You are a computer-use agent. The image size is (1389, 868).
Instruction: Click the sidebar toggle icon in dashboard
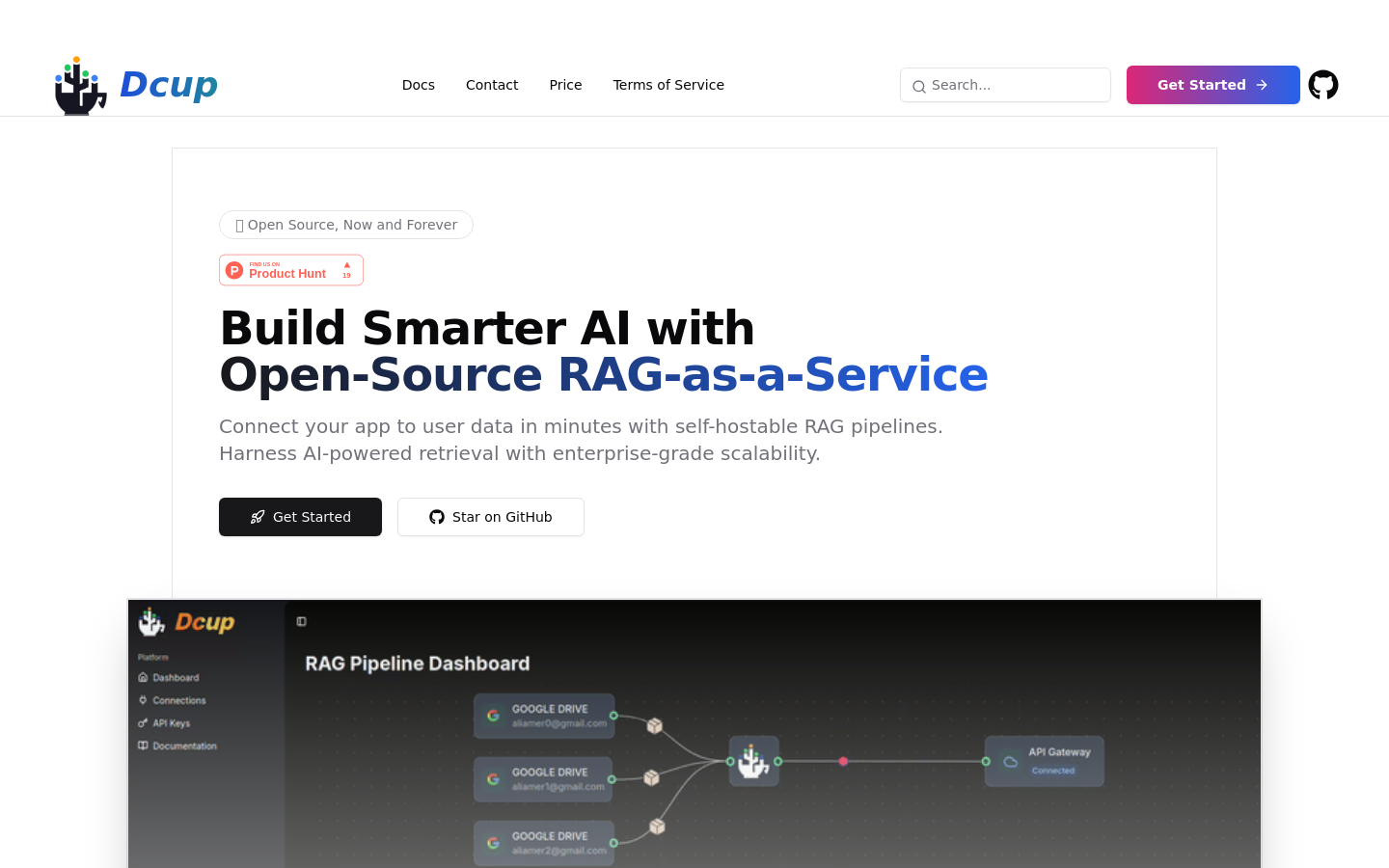(x=302, y=621)
